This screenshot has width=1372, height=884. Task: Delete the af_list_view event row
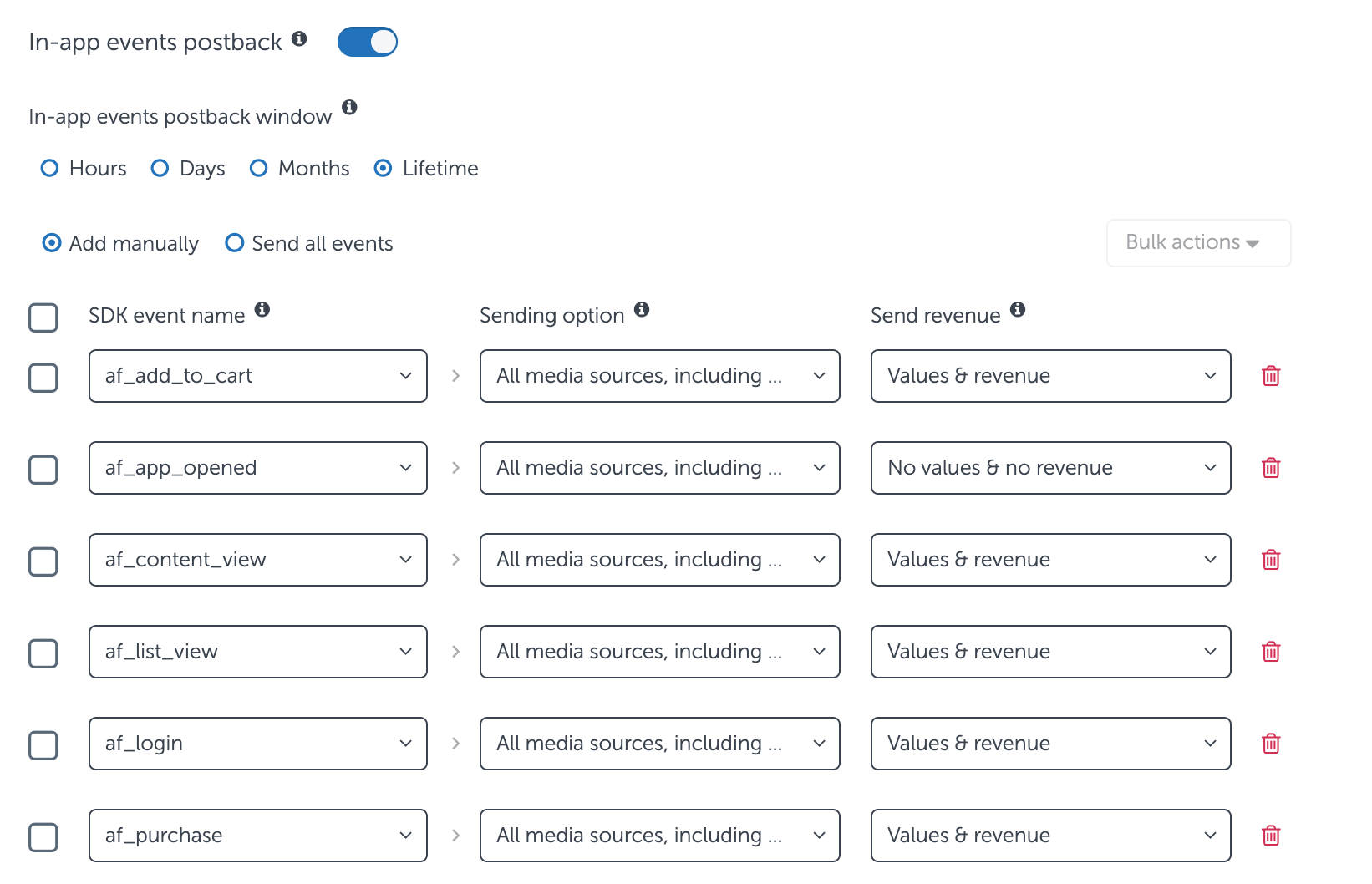pyautogui.click(x=1271, y=652)
